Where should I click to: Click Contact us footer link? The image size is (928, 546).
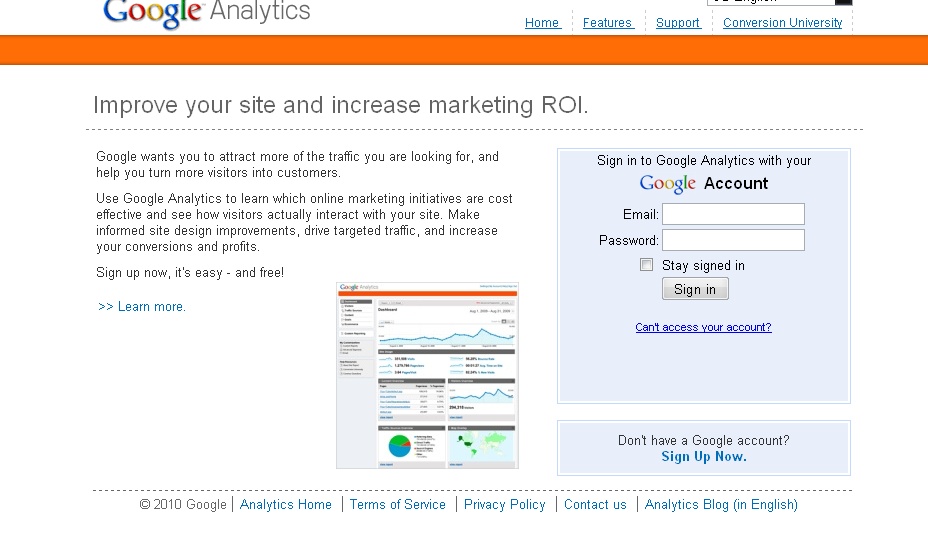(595, 505)
